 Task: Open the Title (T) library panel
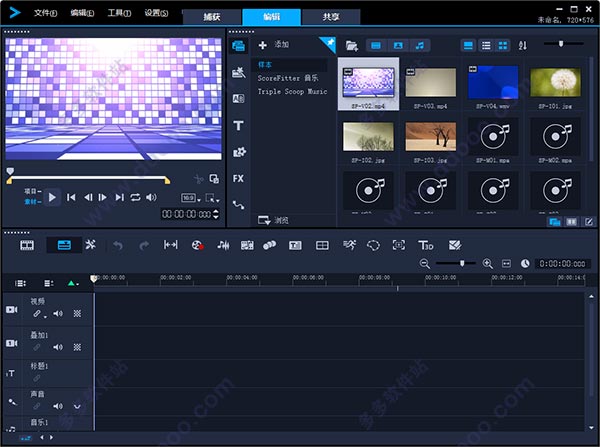tap(238, 125)
